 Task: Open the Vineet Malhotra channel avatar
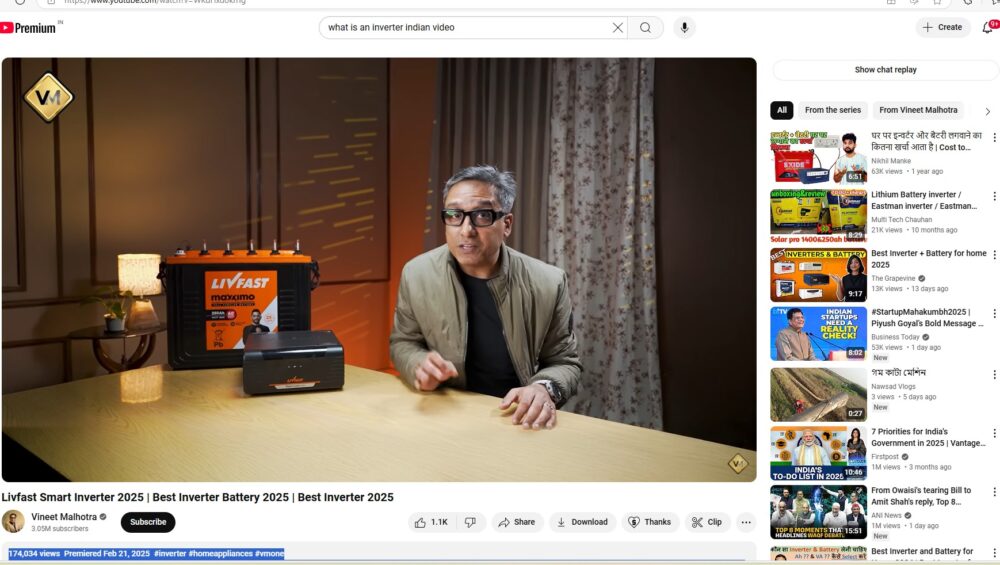click(x=13, y=522)
